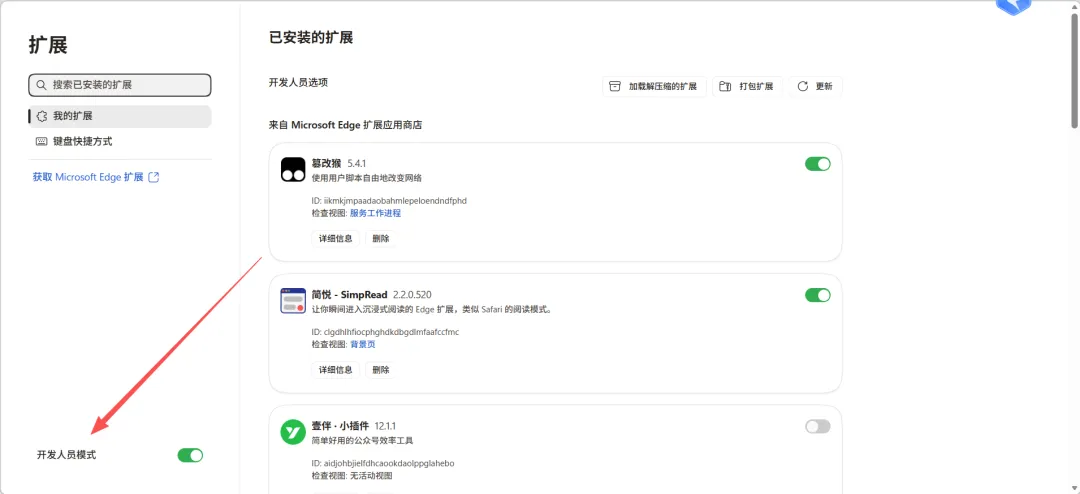Click the external link icon after 获取 Microsoft Edge 扩展

click(x=154, y=177)
